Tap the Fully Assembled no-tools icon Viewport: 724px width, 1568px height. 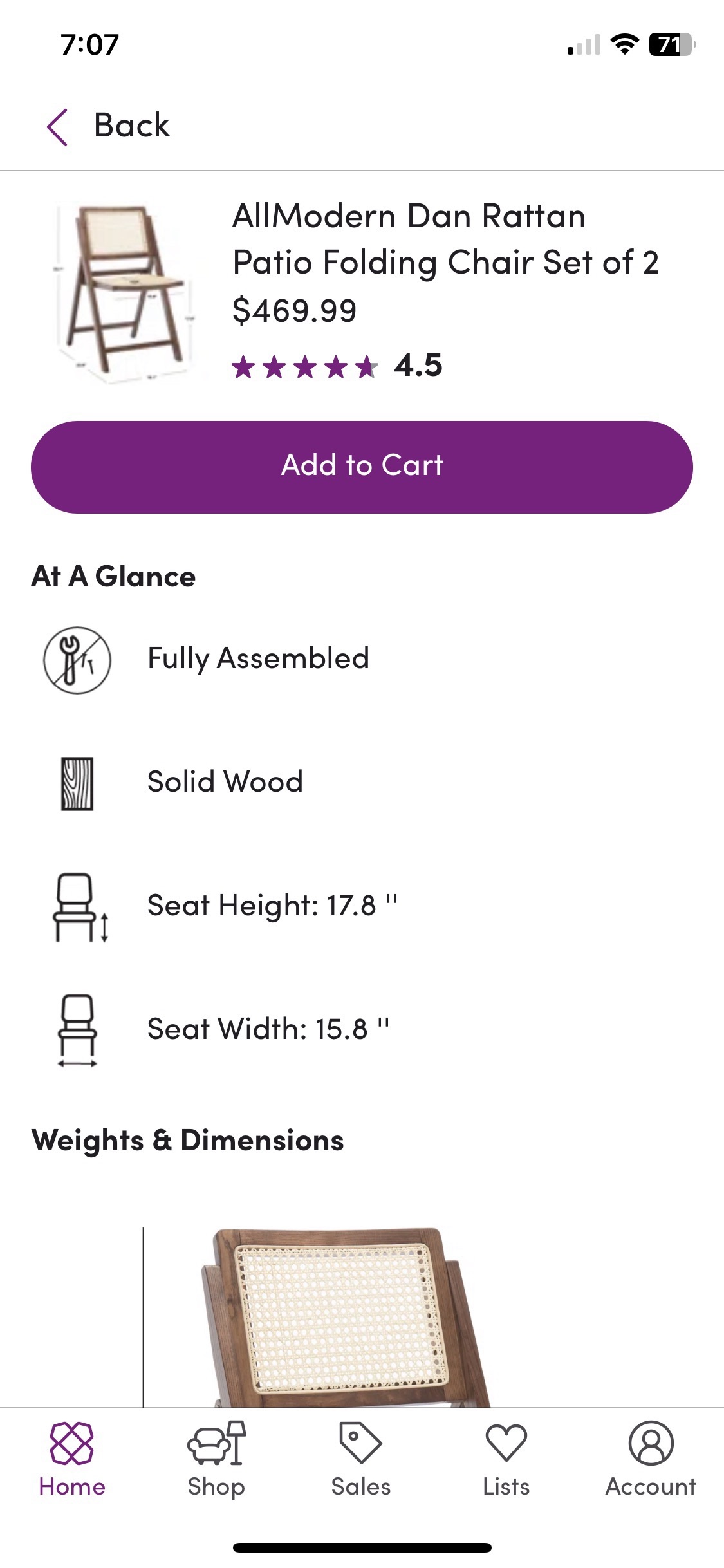77,660
